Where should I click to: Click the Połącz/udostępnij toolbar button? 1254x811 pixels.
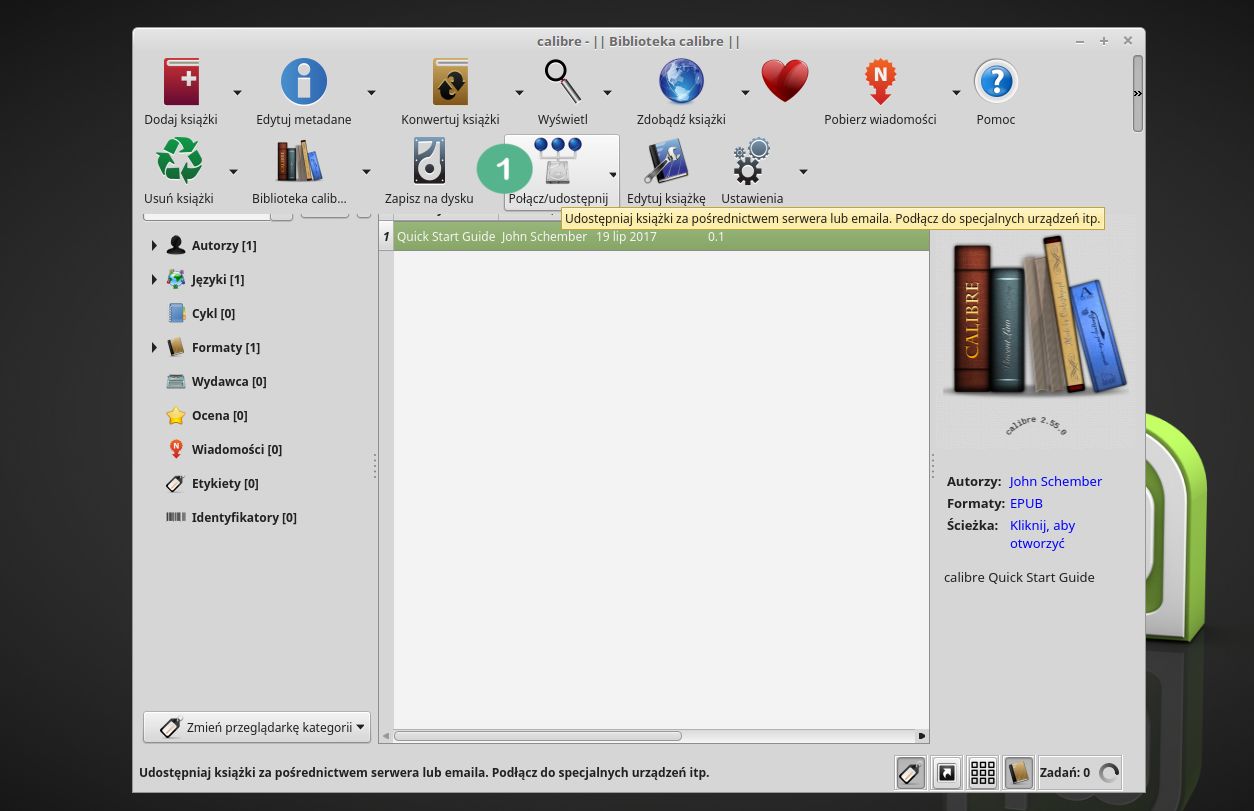click(561, 171)
